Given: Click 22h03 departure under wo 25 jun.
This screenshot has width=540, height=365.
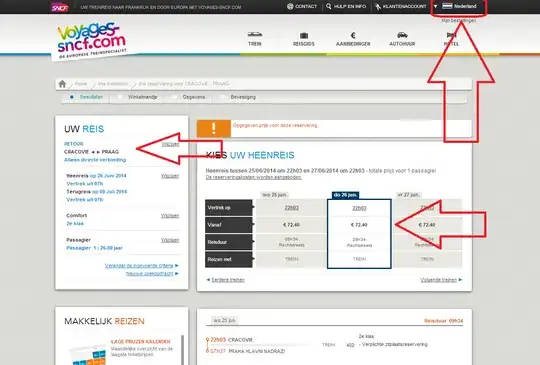Looking at the screenshot, I should [292, 208].
